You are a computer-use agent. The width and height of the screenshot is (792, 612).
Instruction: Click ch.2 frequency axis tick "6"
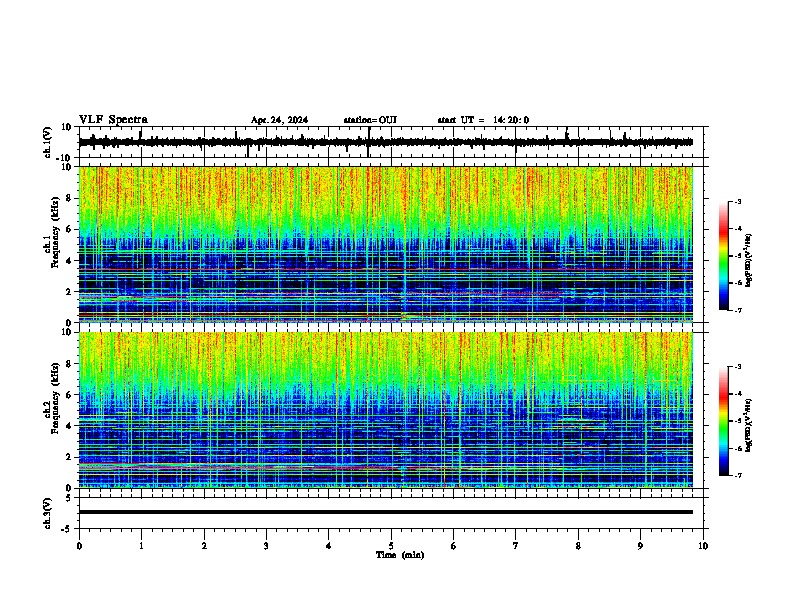click(70, 395)
